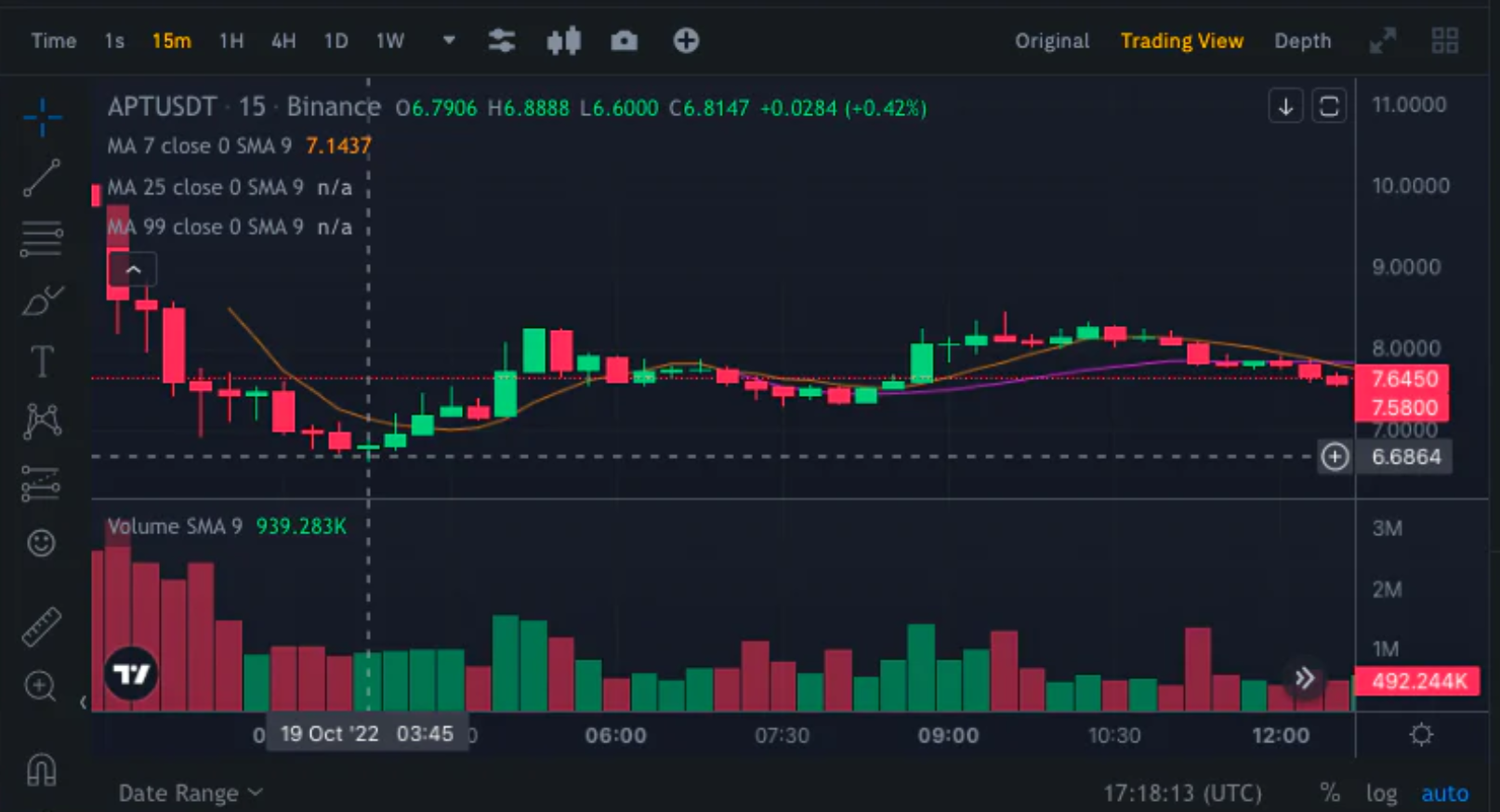Take a chart snapshot with camera icon
Image resolution: width=1500 pixels, height=812 pixels.
click(x=625, y=41)
